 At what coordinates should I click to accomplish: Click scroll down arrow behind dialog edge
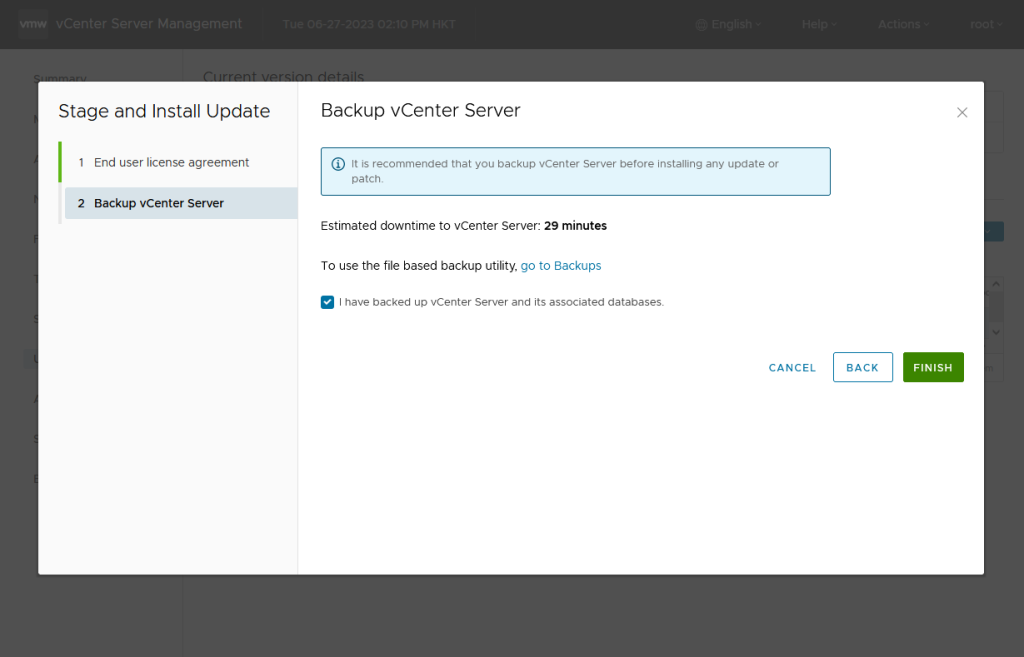click(x=995, y=331)
